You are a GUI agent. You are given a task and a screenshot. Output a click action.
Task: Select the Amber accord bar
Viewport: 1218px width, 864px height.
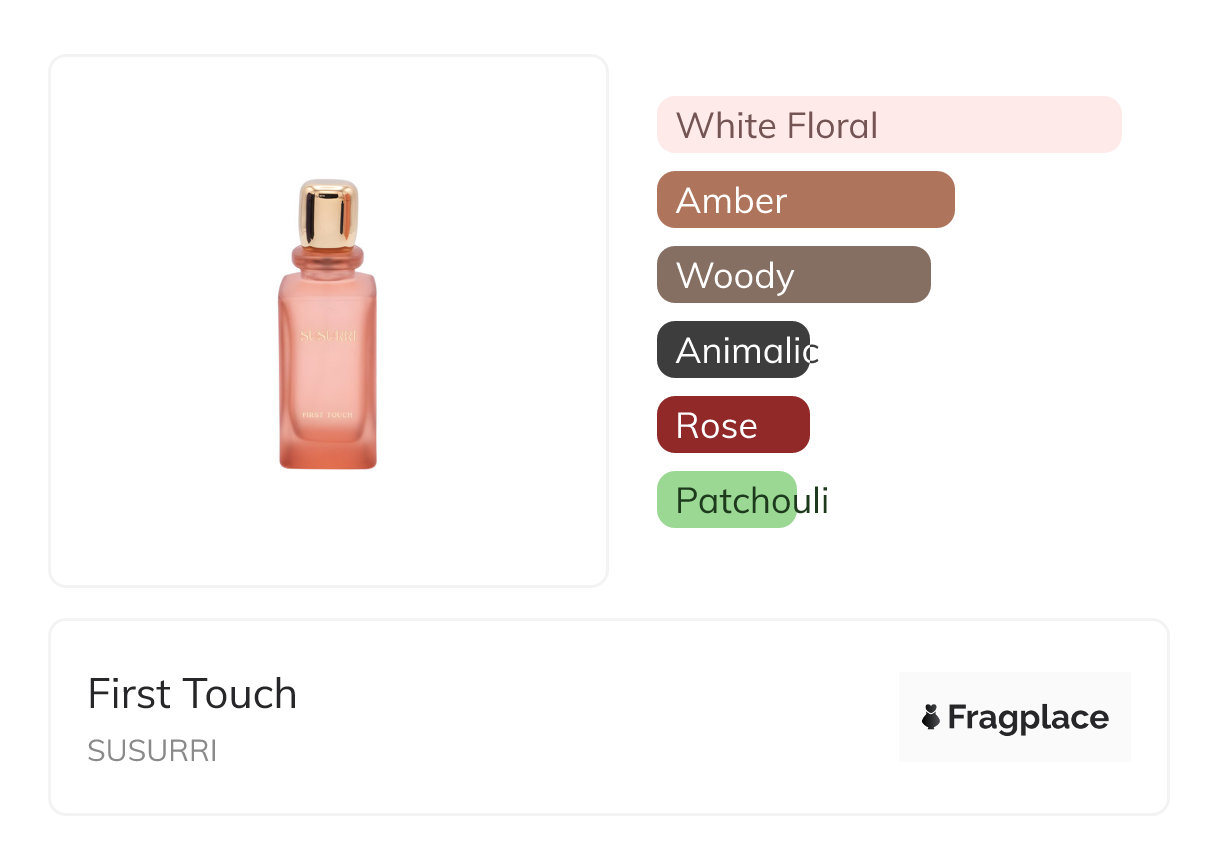(805, 200)
